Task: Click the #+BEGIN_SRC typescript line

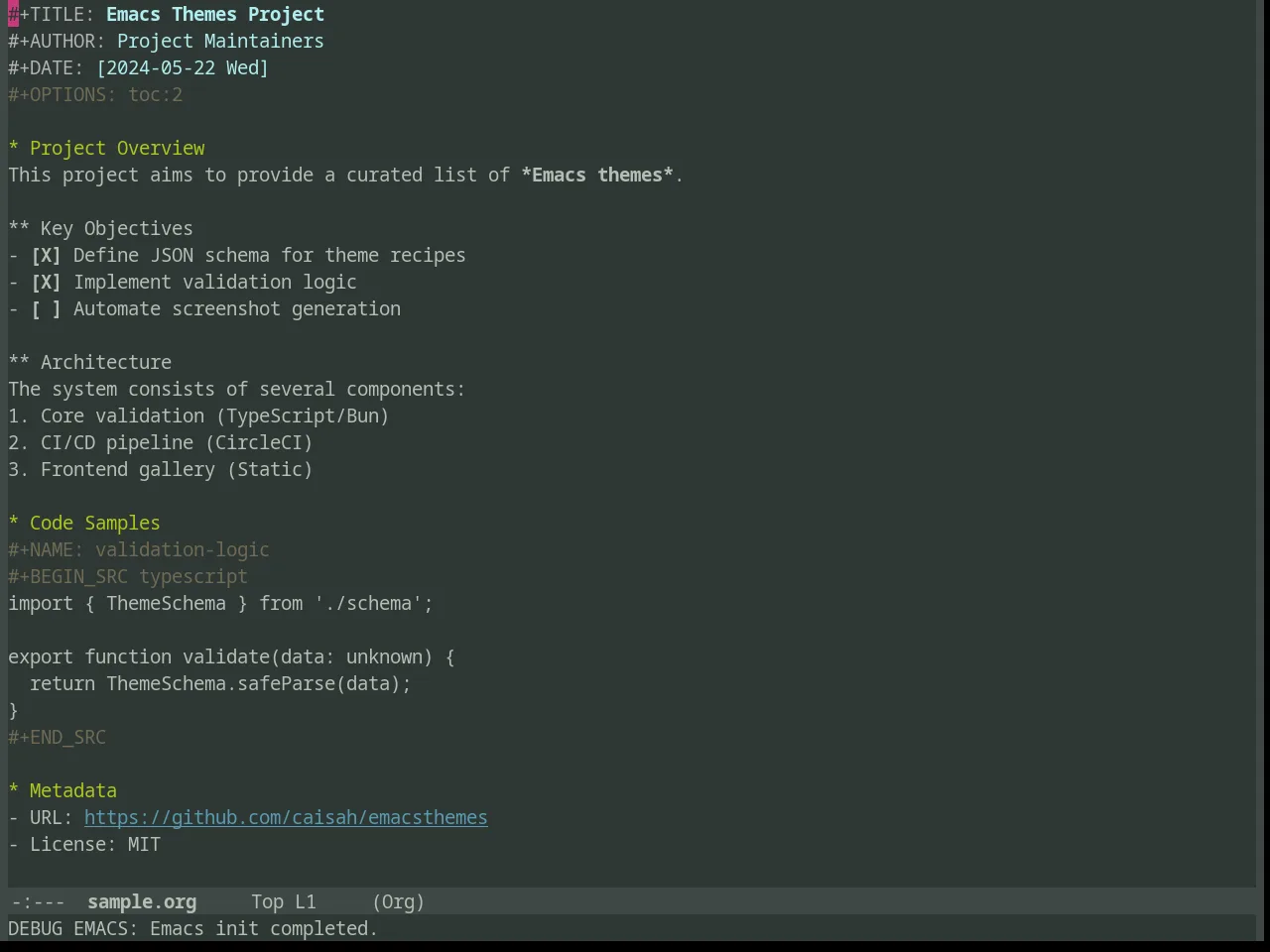Action: [128, 577]
